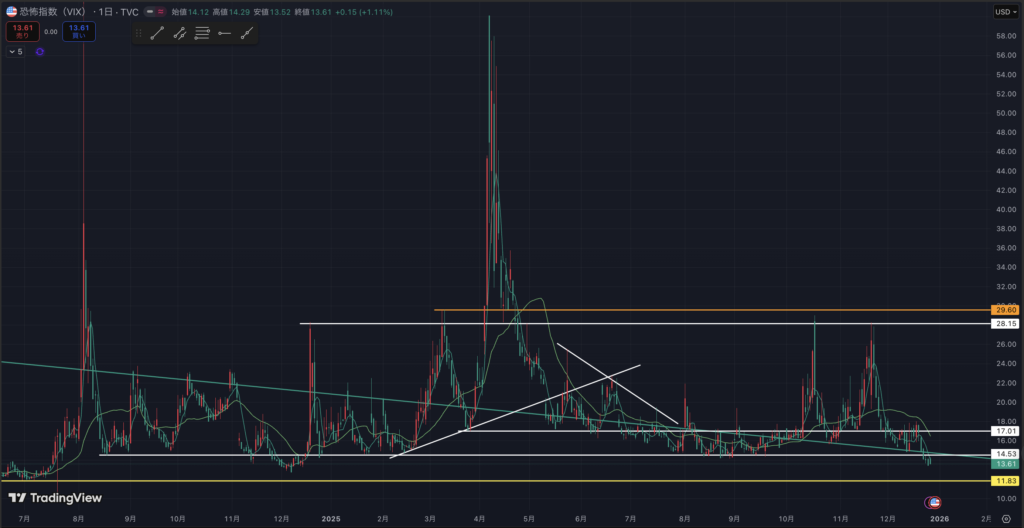This screenshot has height=528, width=1024.
Task: Select the trend line drawing tool
Action: click(x=157, y=33)
